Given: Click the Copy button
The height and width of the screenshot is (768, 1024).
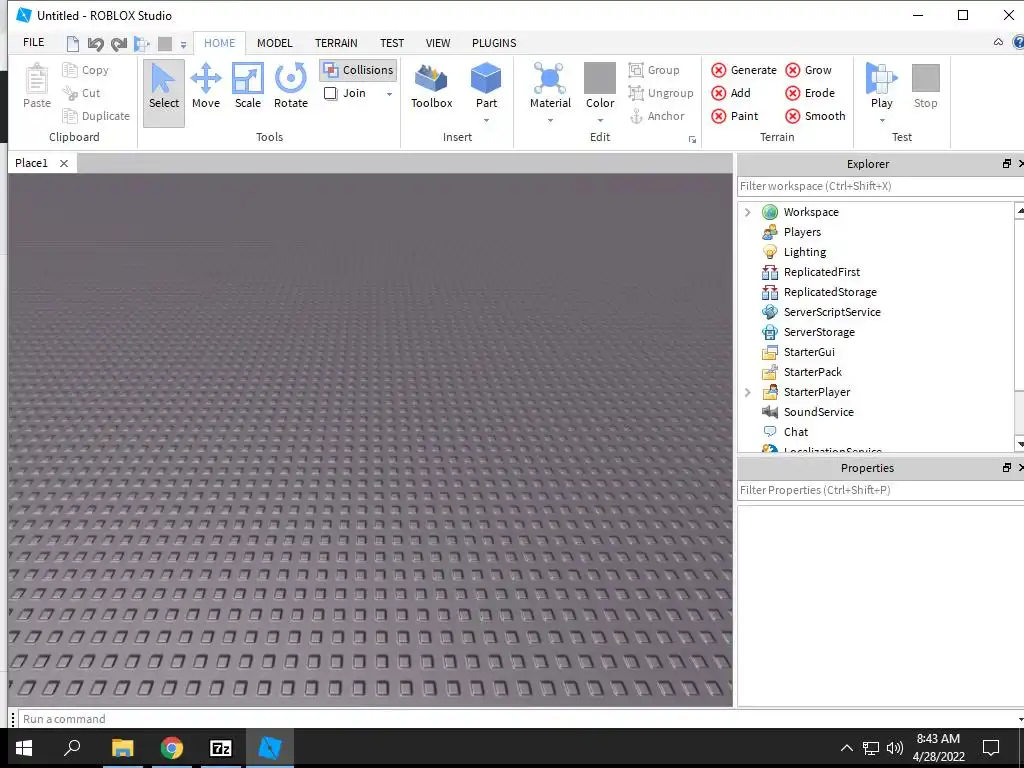Looking at the screenshot, I should [86, 70].
